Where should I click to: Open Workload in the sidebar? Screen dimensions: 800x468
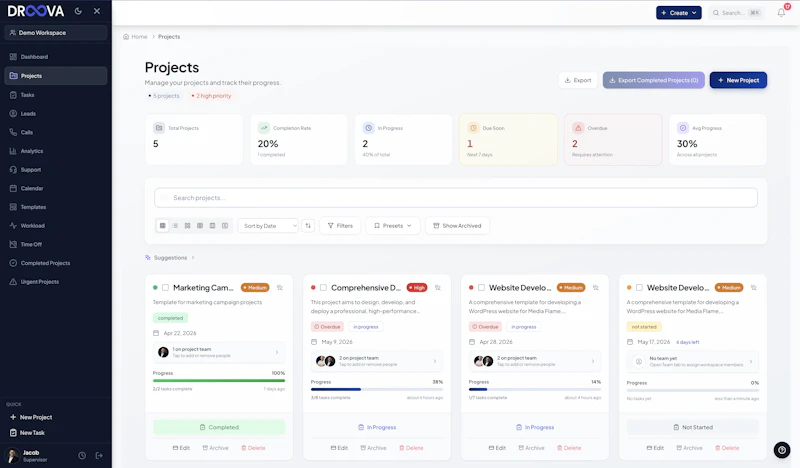coord(56,226)
